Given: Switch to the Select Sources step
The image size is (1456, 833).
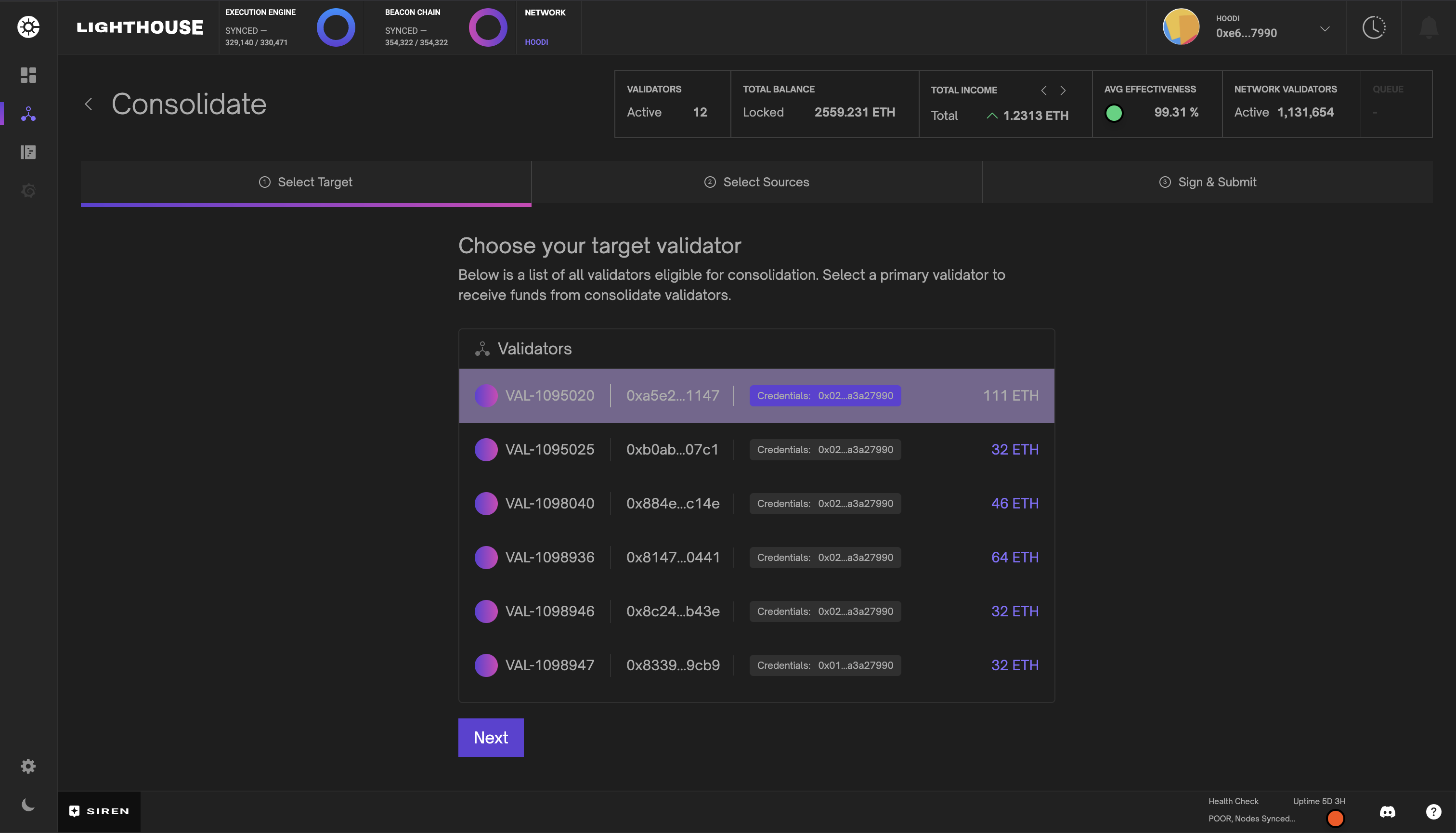Looking at the screenshot, I should point(756,182).
